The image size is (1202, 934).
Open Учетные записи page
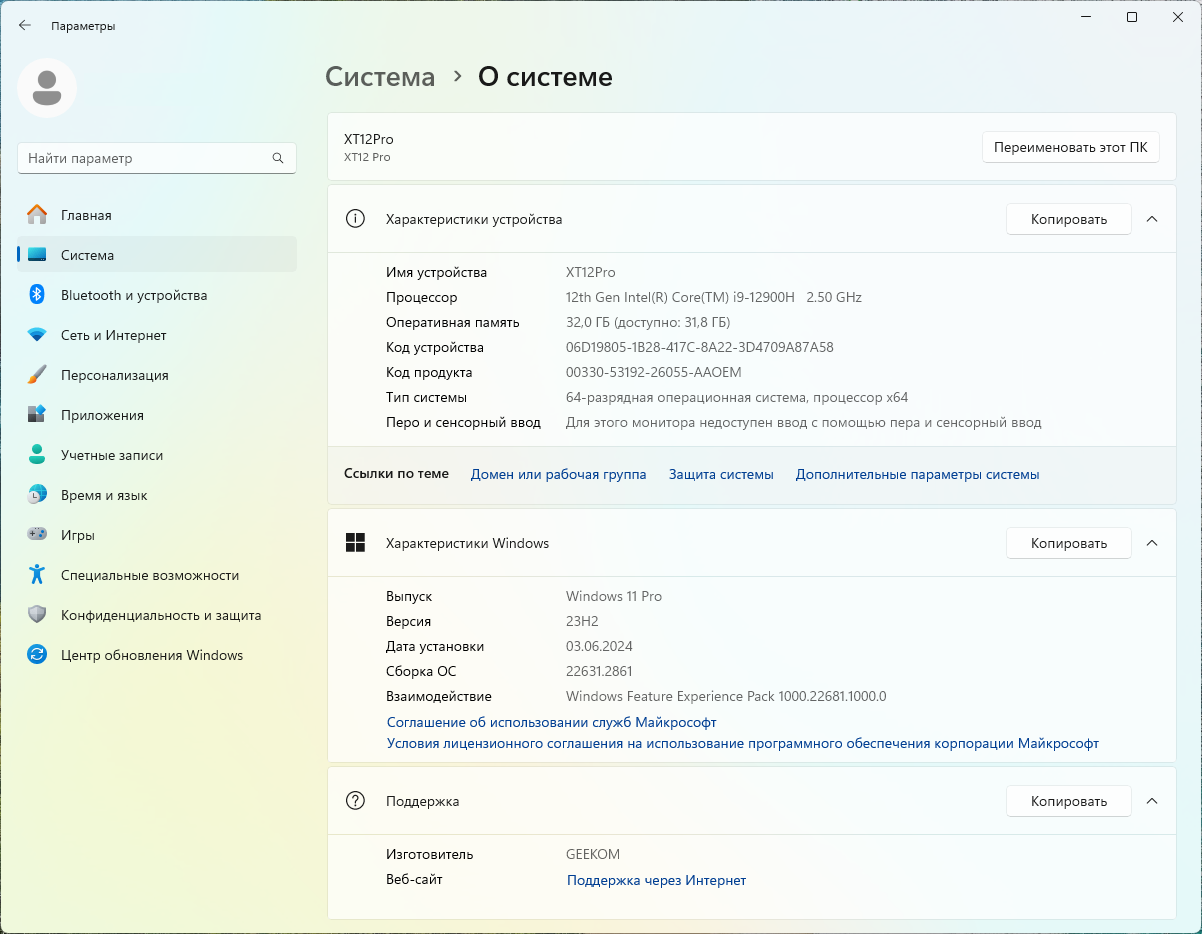pyautogui.click(x=157, y=455)
